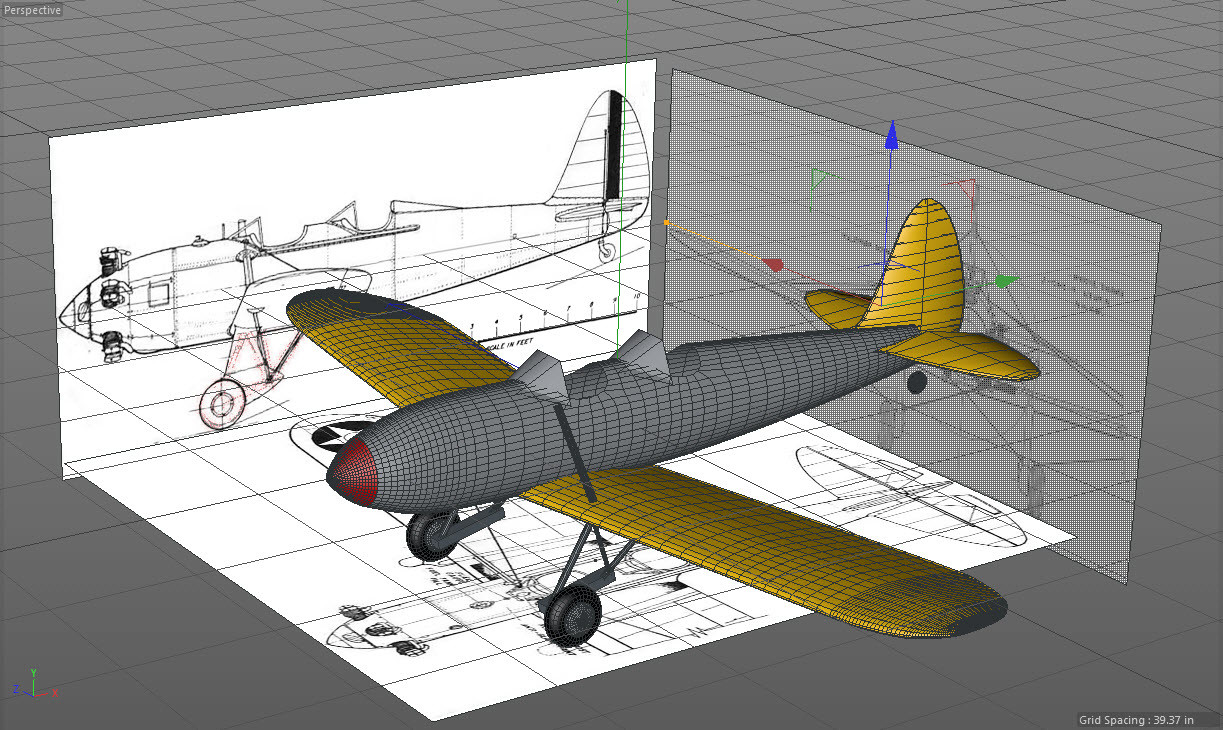The height and width of the screenshot is (730, 1223).
Task: Click the world axis indicator in the viewport corner
Action: [33, 684]
